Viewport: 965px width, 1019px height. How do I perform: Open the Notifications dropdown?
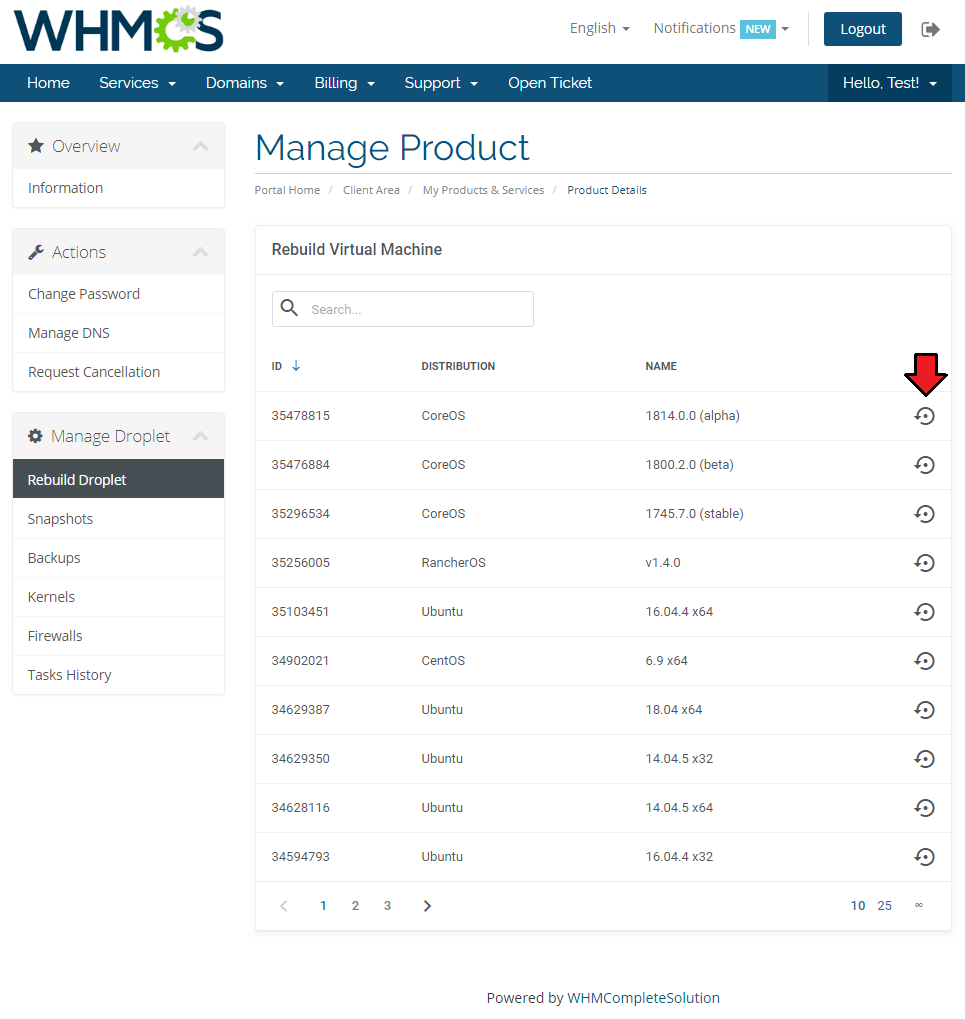[721, 29]
